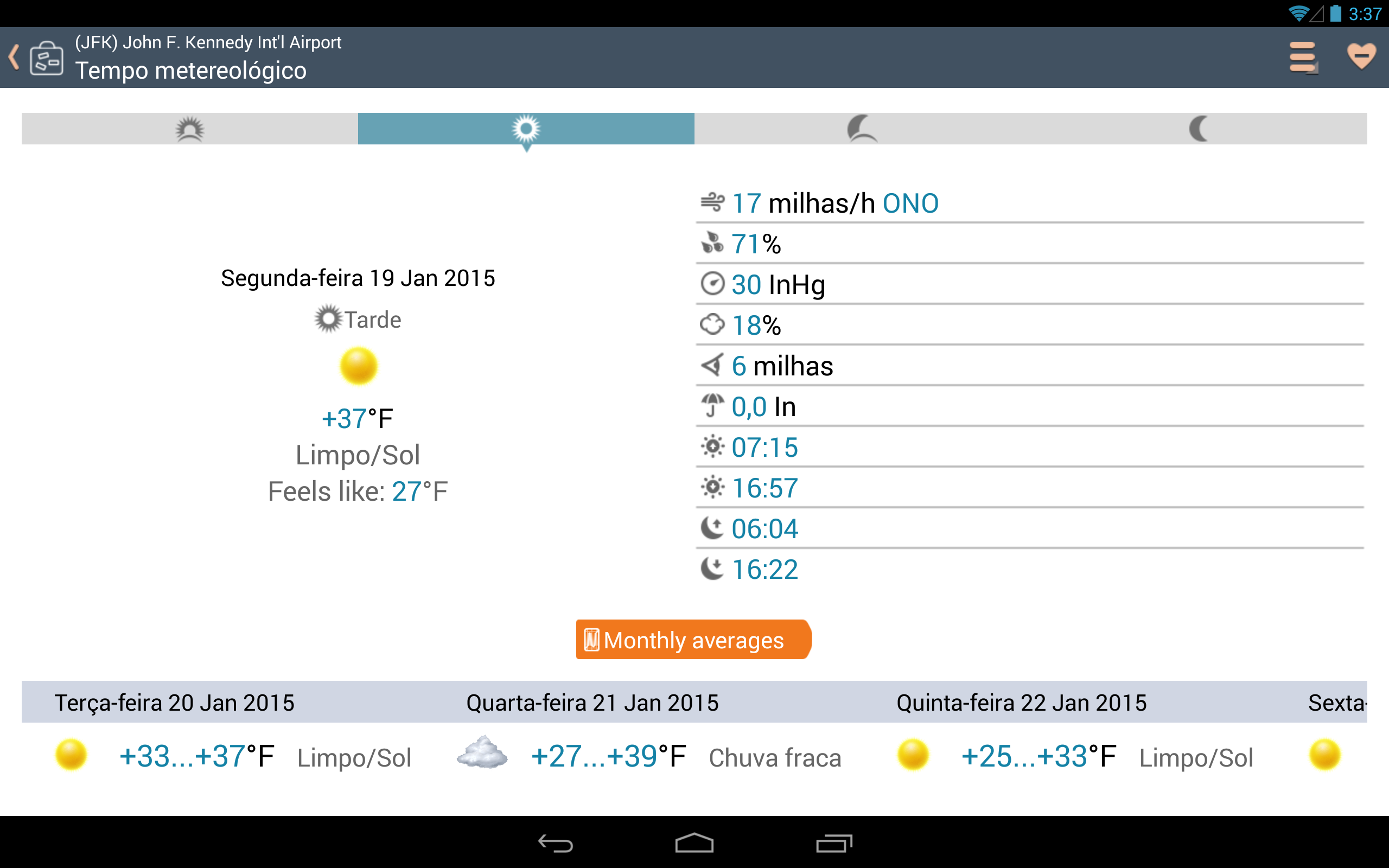
Task: Open the hamburger menu icon
Action: coord(1302,58)
